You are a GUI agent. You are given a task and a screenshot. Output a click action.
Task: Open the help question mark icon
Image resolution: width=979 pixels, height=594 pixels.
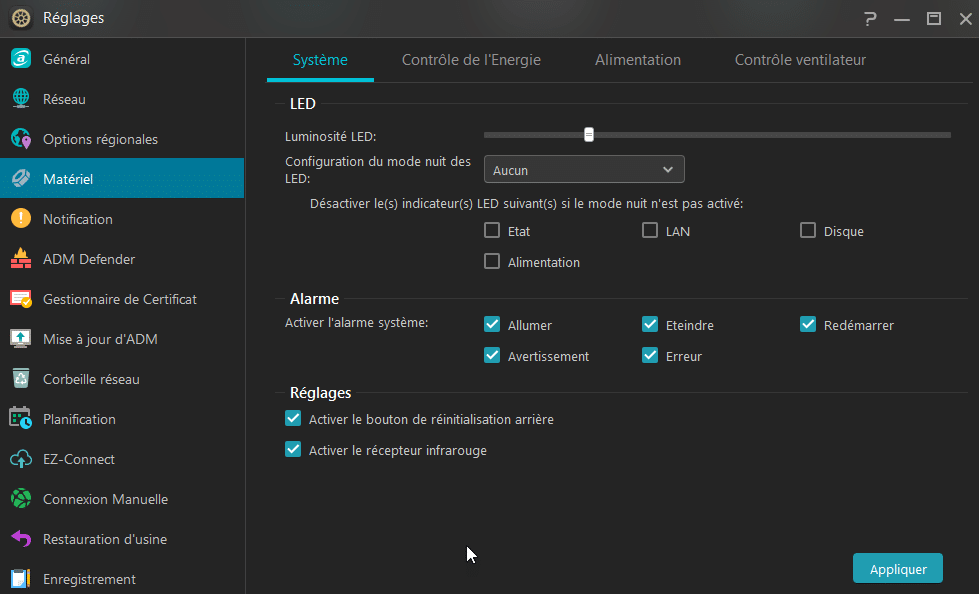pyautogui.click(x=870, y=18)
